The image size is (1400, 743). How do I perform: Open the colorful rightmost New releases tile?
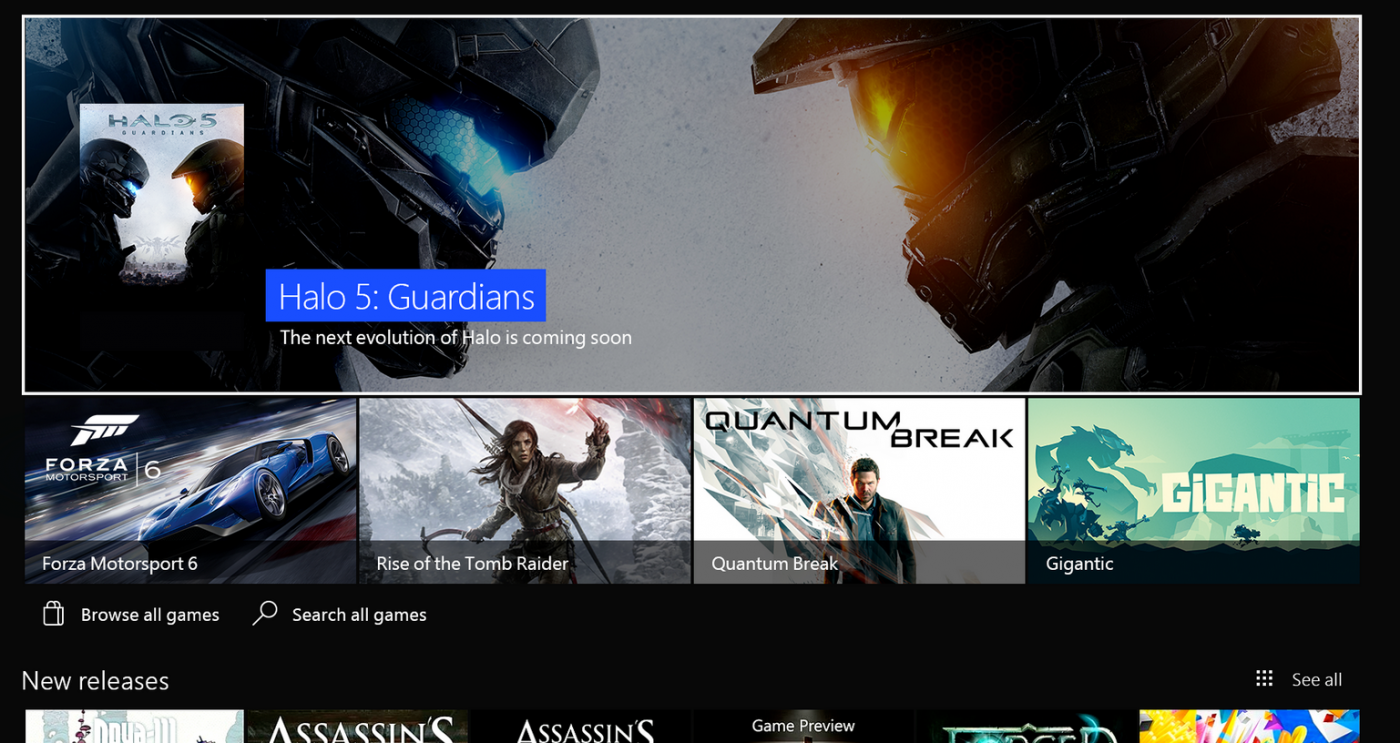(1248, 729)
